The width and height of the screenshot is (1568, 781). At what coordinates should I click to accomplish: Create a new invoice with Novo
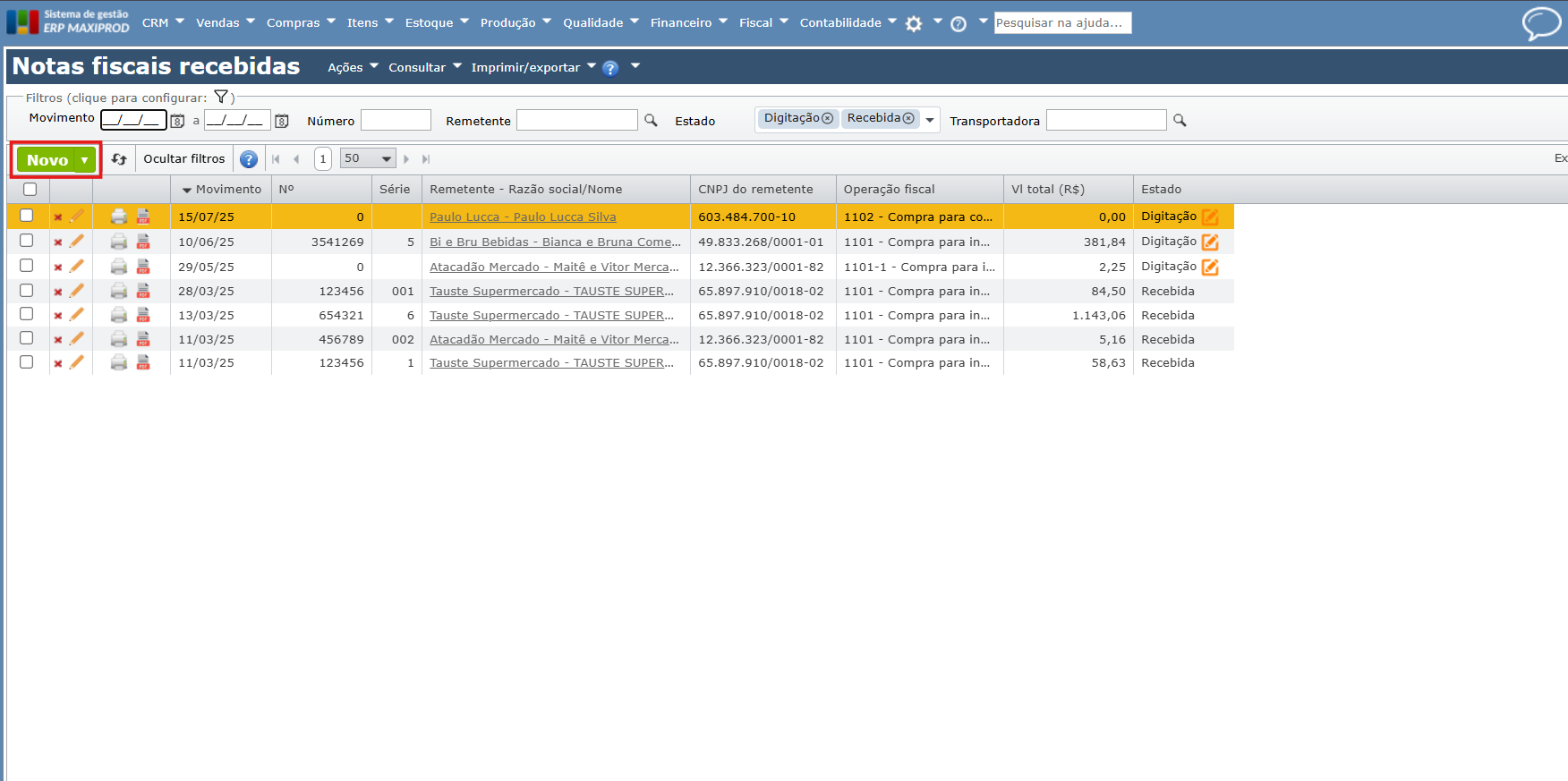click(x=47, y=160)
